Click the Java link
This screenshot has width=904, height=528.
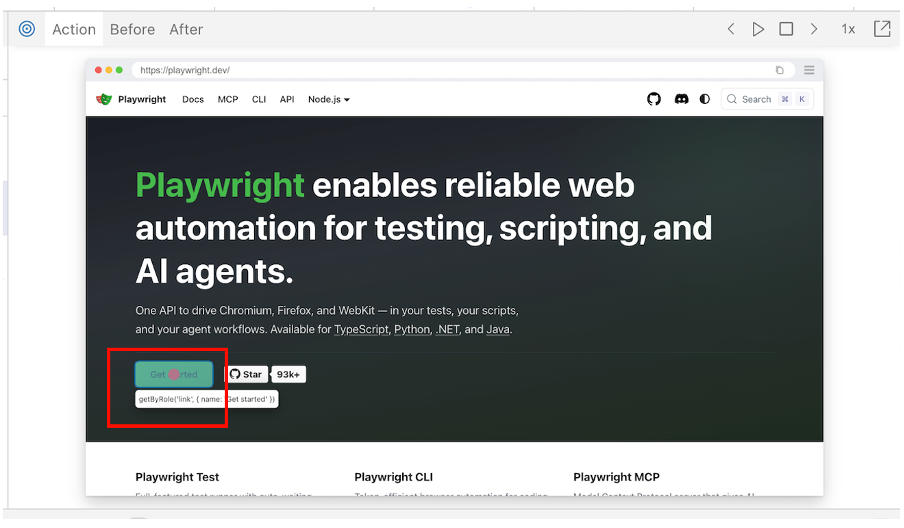[498, 329]
